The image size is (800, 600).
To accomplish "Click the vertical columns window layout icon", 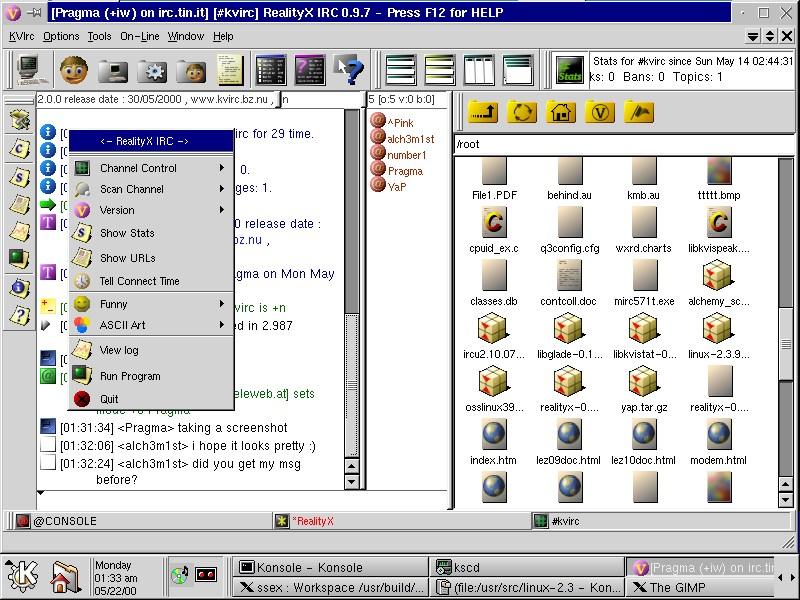I will pyautogui.click(x=479, y=70).
